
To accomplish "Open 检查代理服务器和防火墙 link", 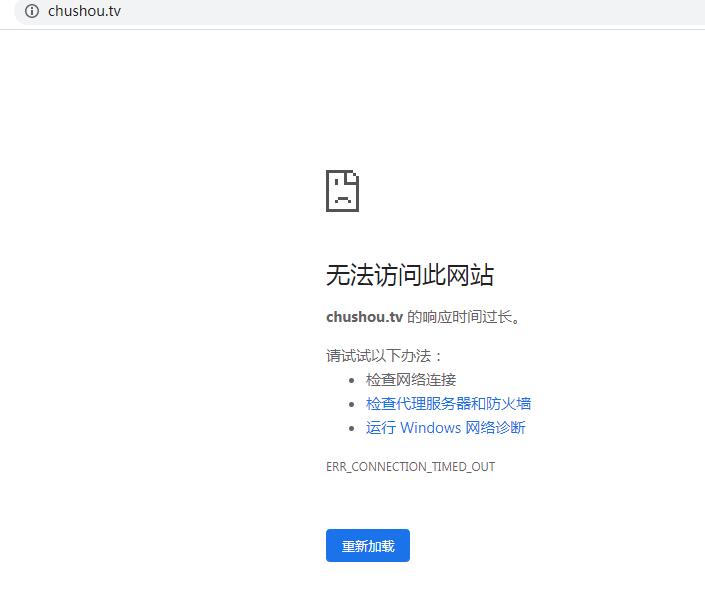I will tap(448, 403).
